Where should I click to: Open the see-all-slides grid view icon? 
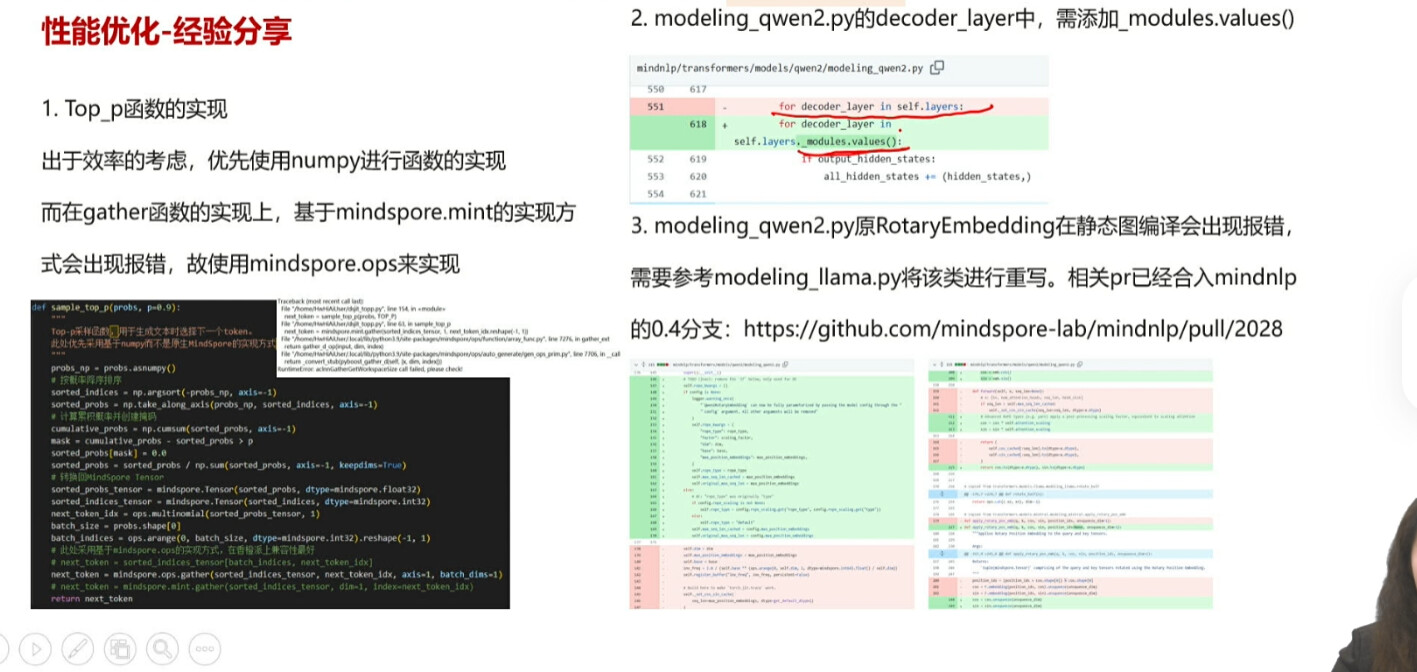tap(122, 650)
